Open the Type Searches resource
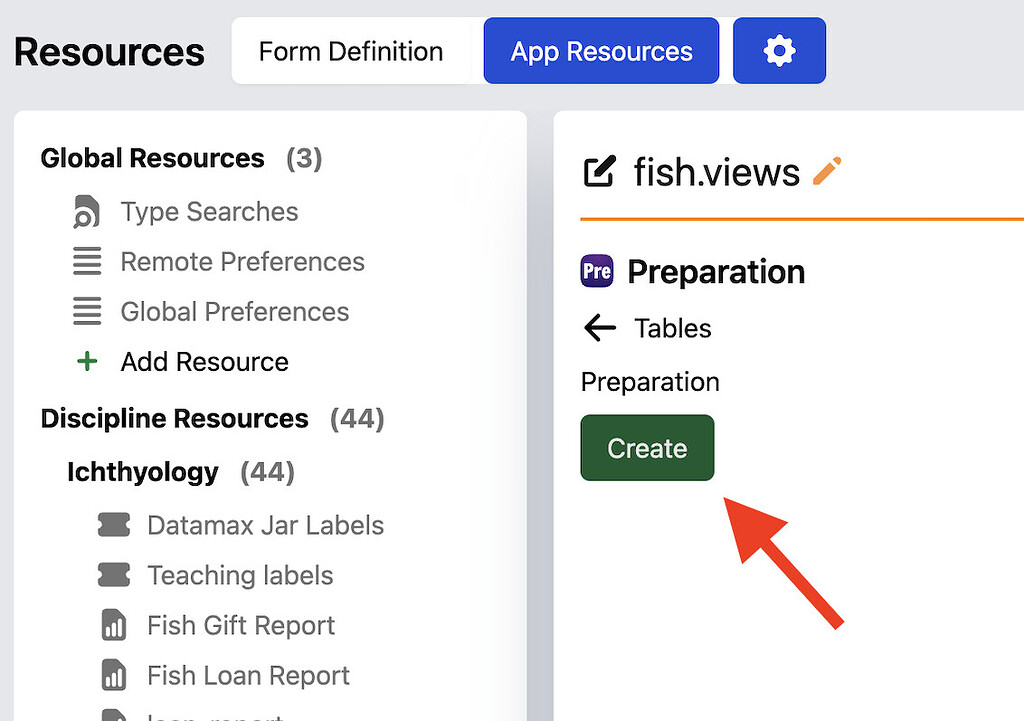Screen dimensions: 1024x721 point(209,212)
